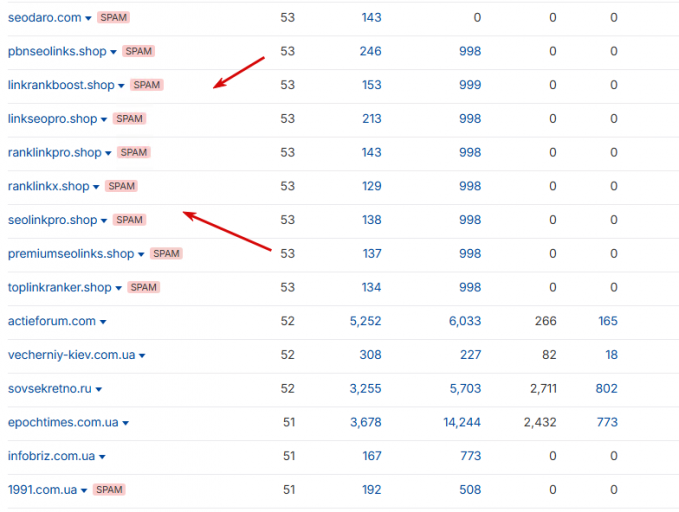Open the toplinkranker.shop domain link
The width and height of the screenshot is (679, 512).
60,288
